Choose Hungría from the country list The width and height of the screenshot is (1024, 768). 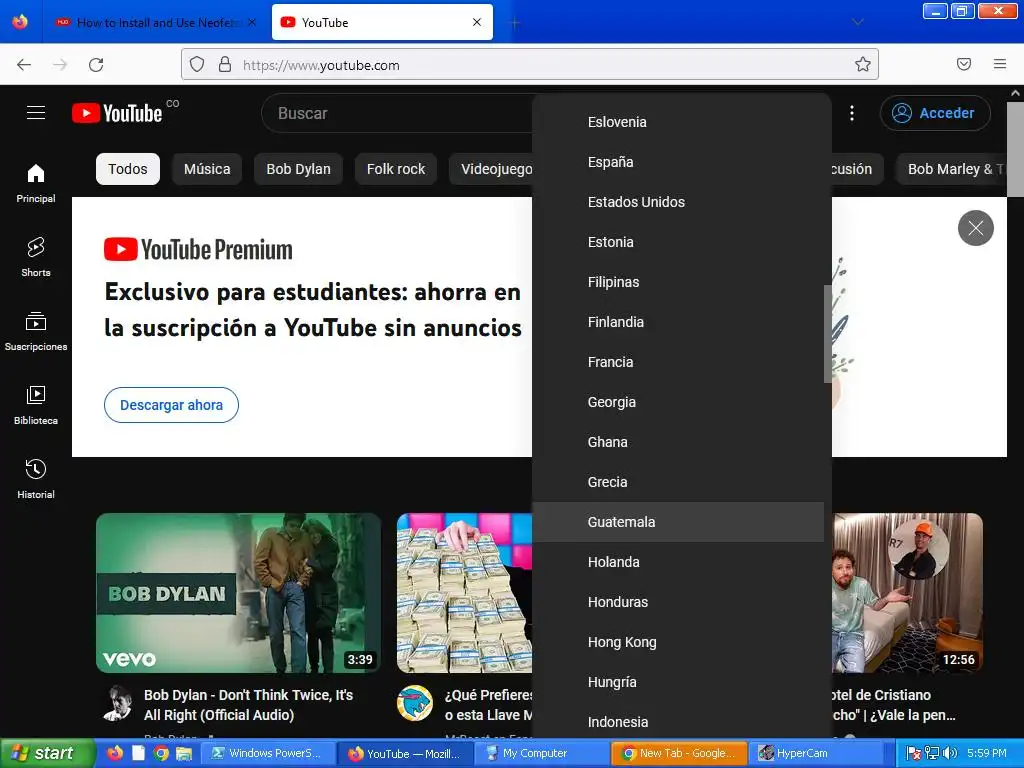pyautogui.click(x=678, y=682)
